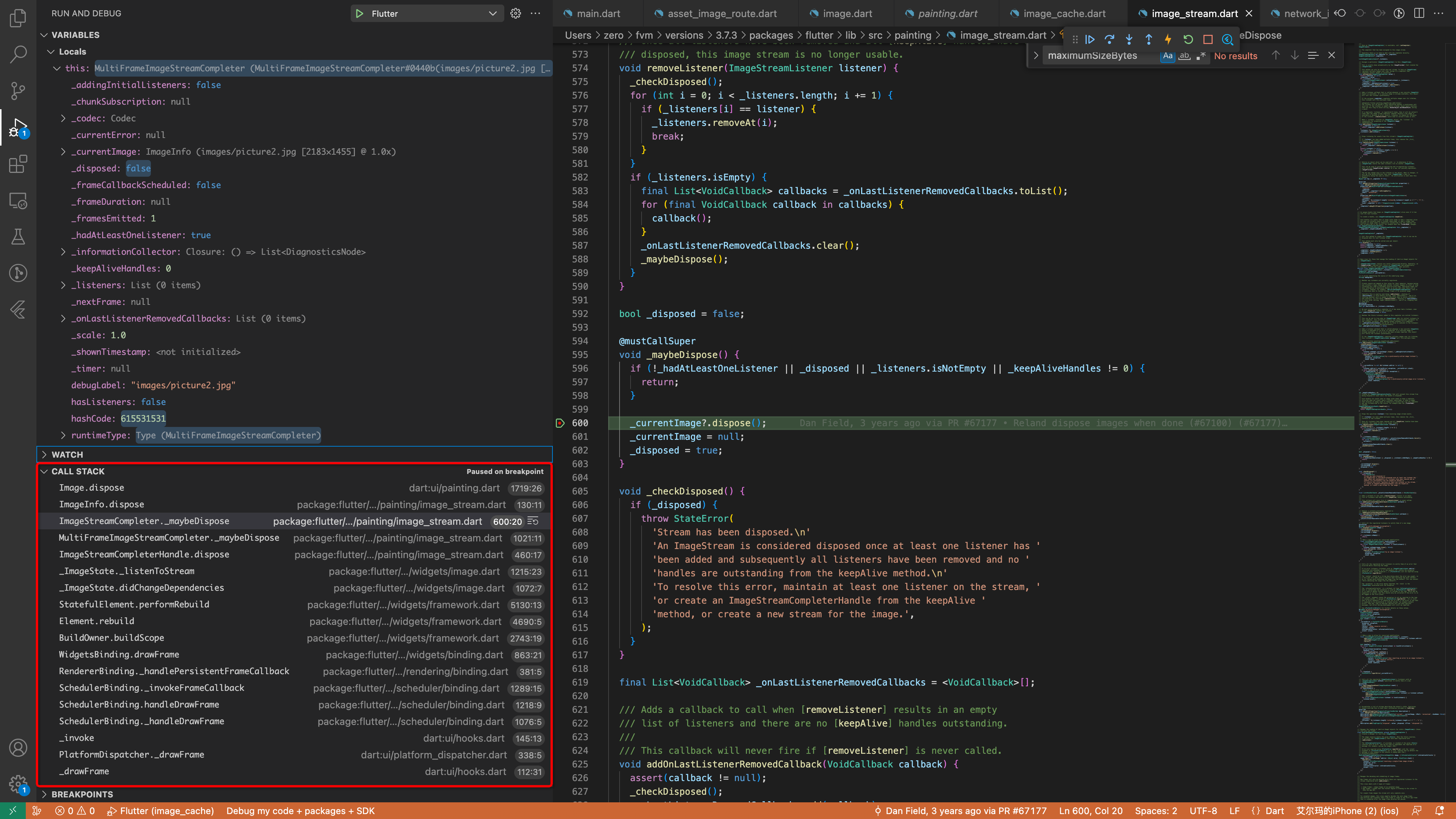Click Step Into in the debug toolbar
The width and height of the screenshot is (1456, 819).
point(1129,39)
